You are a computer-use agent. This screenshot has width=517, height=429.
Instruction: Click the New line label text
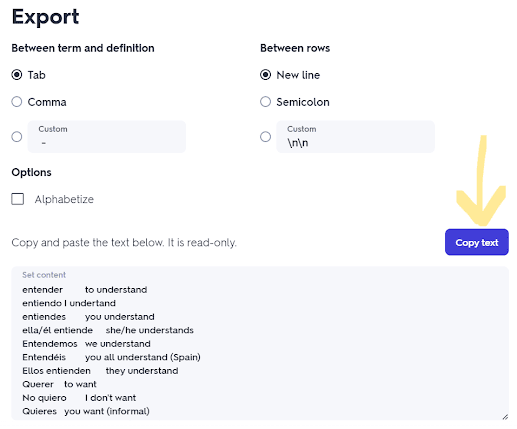(x=298, y=75)
